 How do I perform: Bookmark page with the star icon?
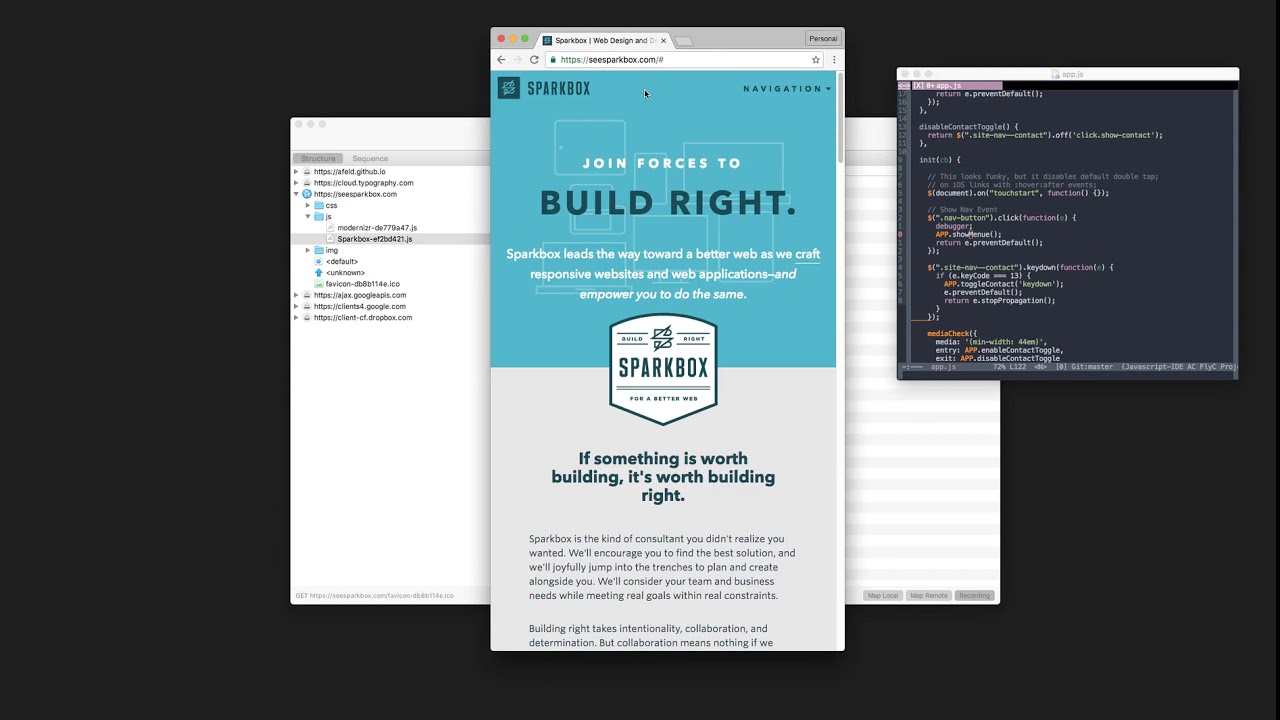(x=816, y=60)
